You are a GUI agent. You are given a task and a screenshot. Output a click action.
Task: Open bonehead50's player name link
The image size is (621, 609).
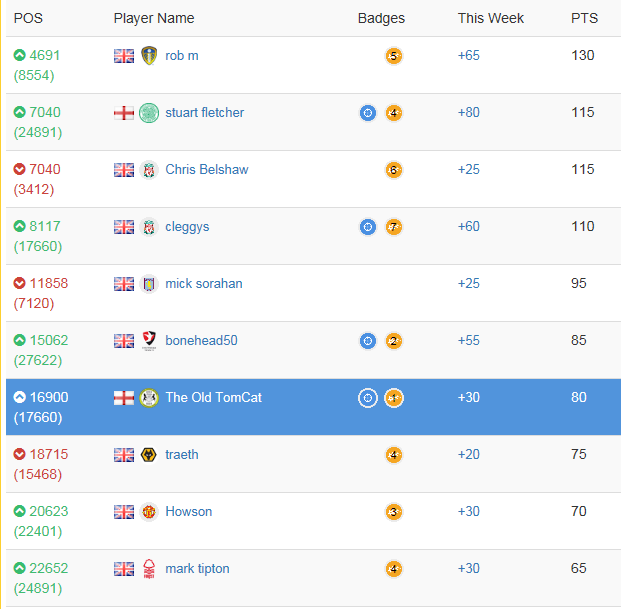(x=201, y=341)
